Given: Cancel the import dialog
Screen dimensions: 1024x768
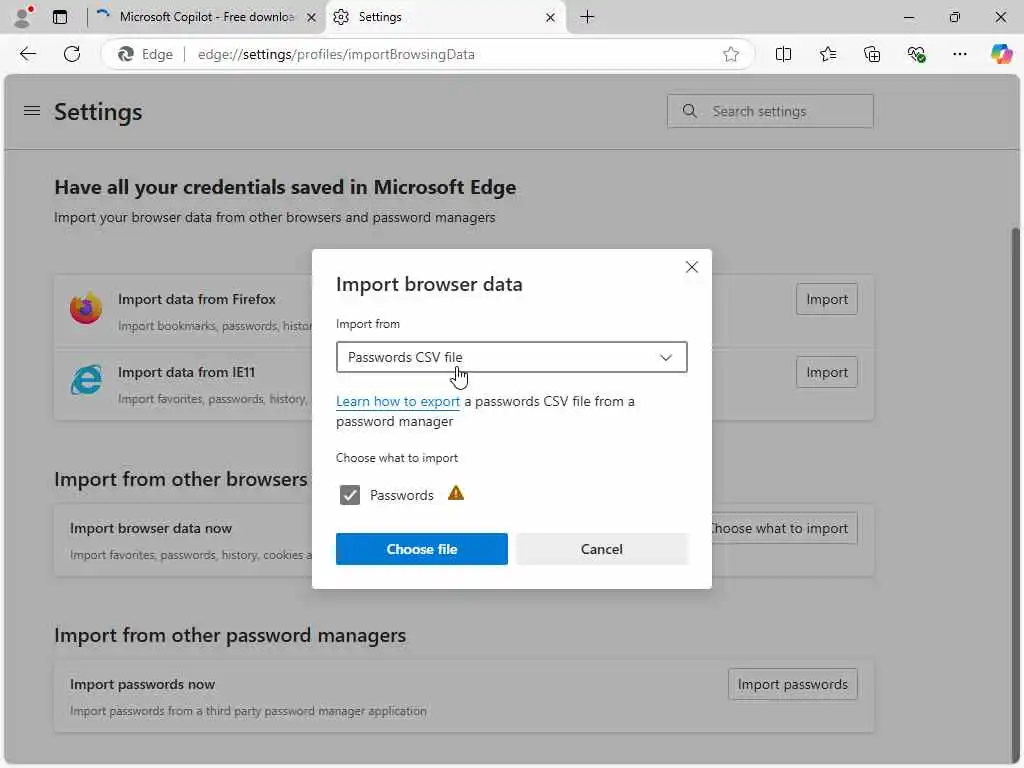Looking at the screenshot, I should click(x=602, y=549).
